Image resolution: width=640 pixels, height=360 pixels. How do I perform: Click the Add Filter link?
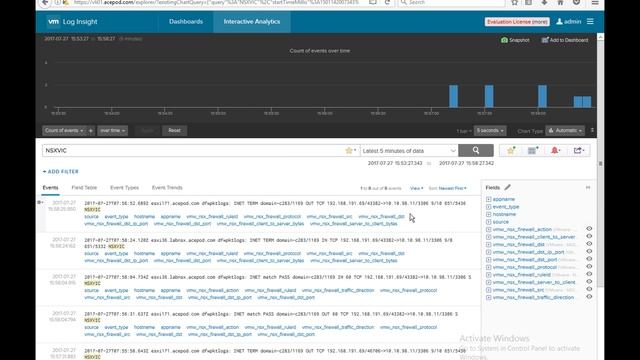pos(60,172)
